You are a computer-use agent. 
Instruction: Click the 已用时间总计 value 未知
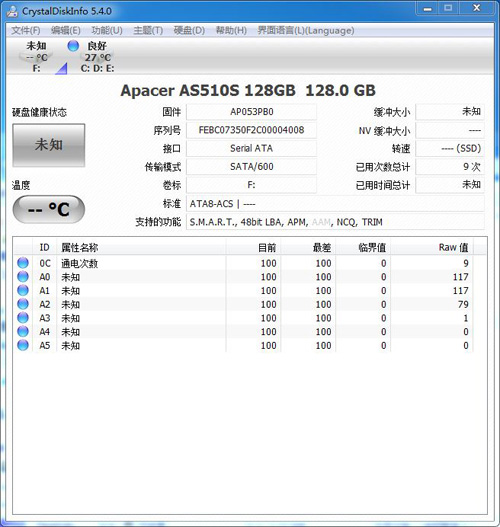point(450,185)
